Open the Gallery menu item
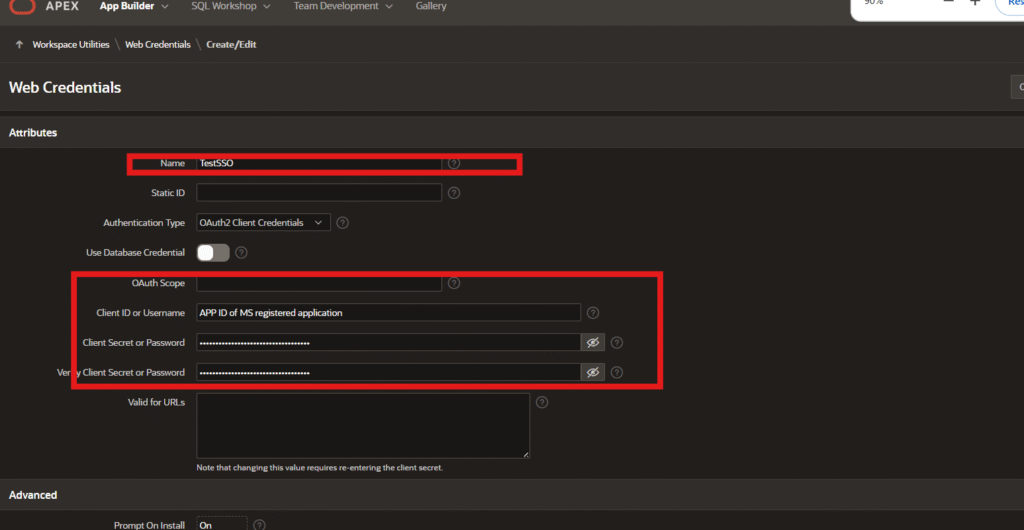This screenshot has width=1024, height=530. [431, 6]
